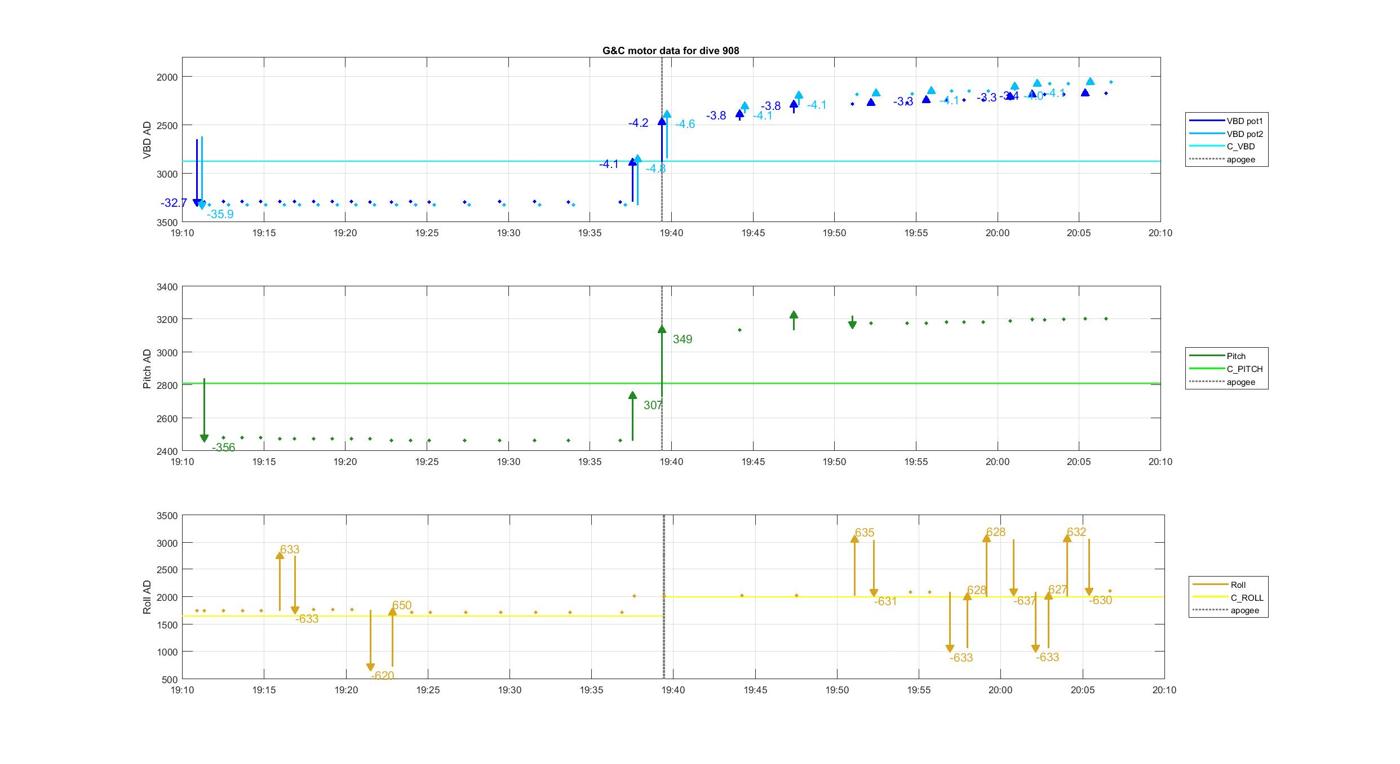
Task: Click the "-631" roll data label
Action: (886, 602)
